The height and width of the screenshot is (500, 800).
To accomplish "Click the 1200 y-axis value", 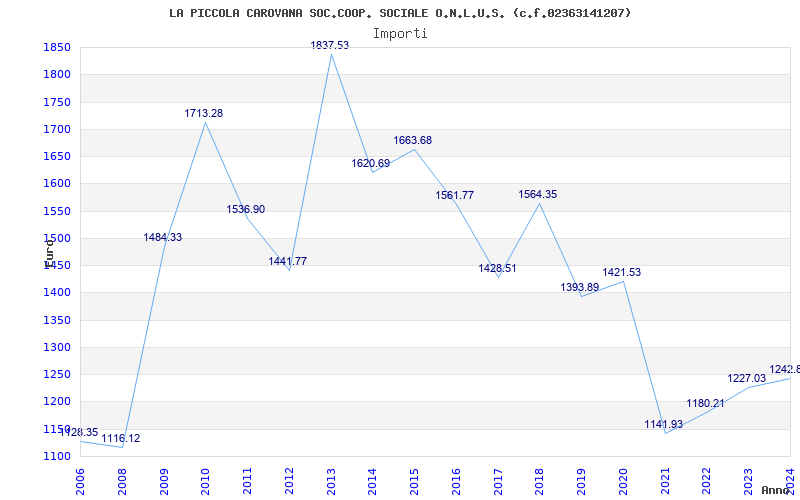I will (57, 402).
